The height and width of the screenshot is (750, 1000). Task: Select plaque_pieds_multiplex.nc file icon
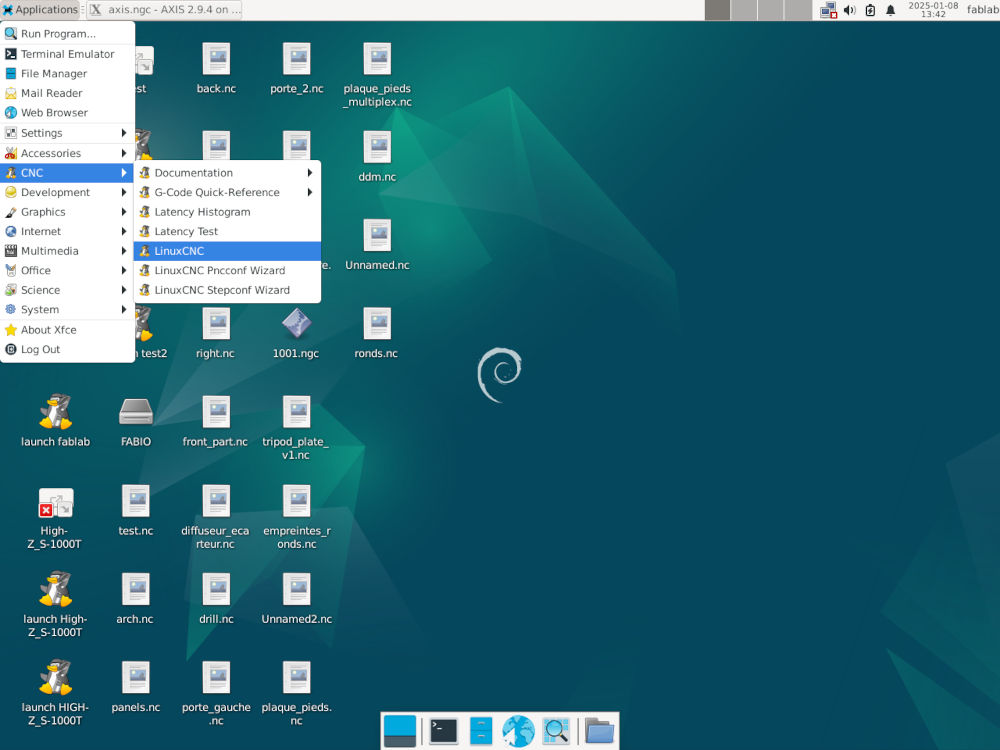tap(377, 59)
